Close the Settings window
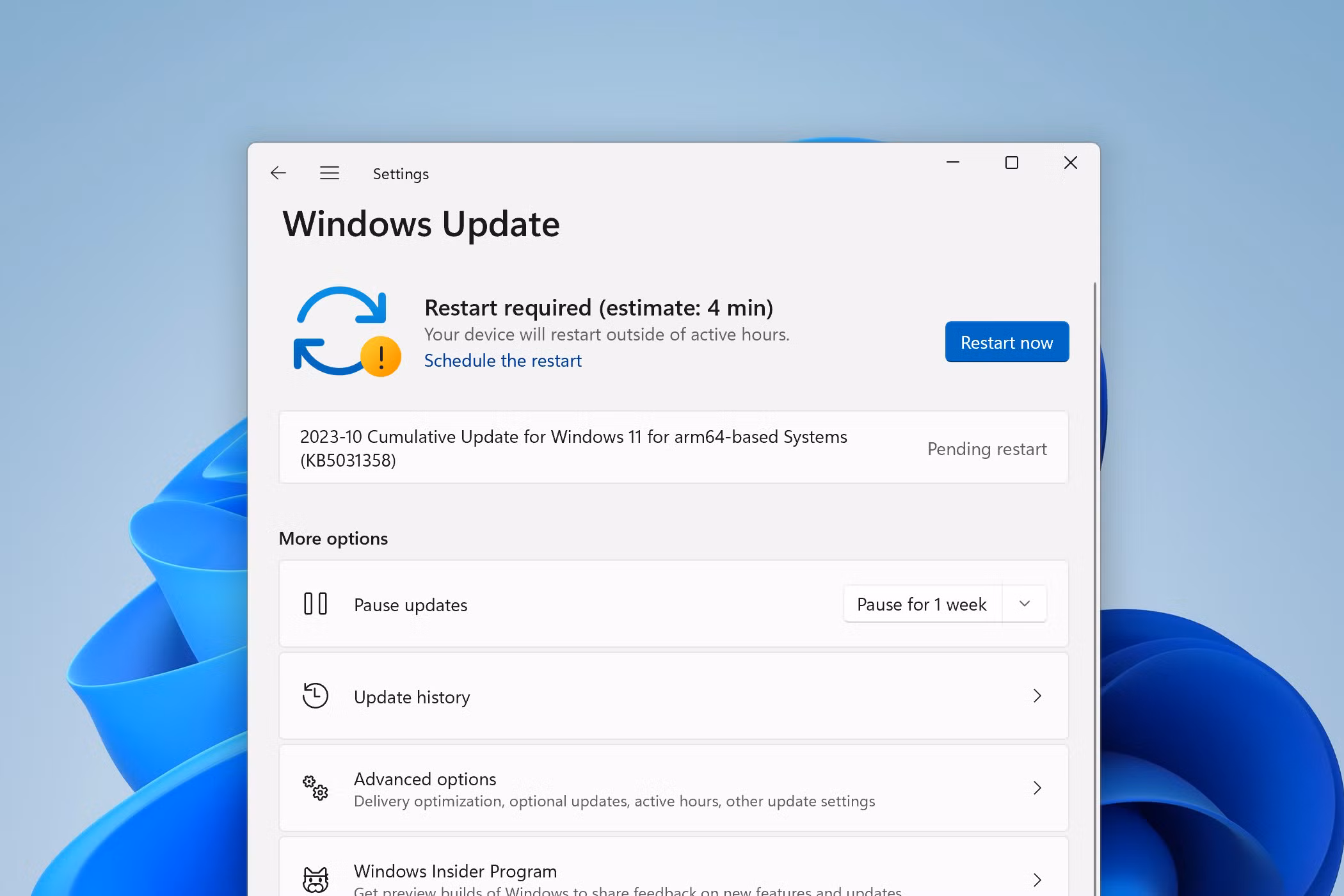The height and width of the screenshot is (896, 1344). [1071, 163]
